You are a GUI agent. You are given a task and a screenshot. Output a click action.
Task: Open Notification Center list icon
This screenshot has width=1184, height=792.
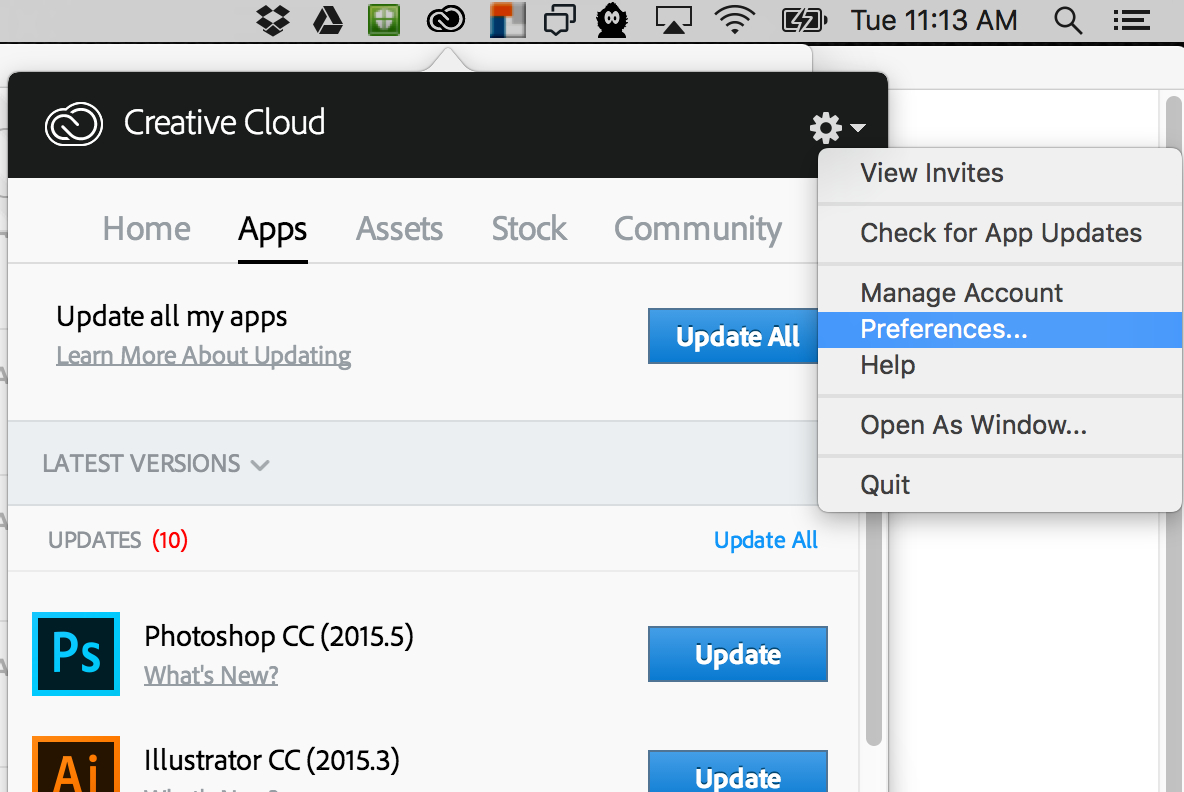click(1131, 20)
